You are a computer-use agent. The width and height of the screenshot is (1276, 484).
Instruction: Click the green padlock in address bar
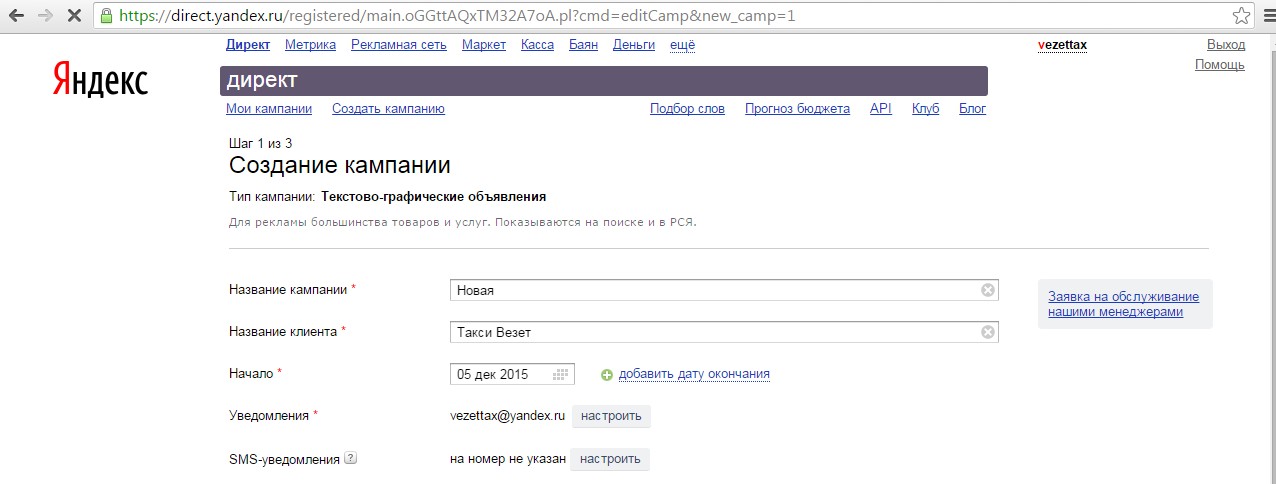(106, 16)
